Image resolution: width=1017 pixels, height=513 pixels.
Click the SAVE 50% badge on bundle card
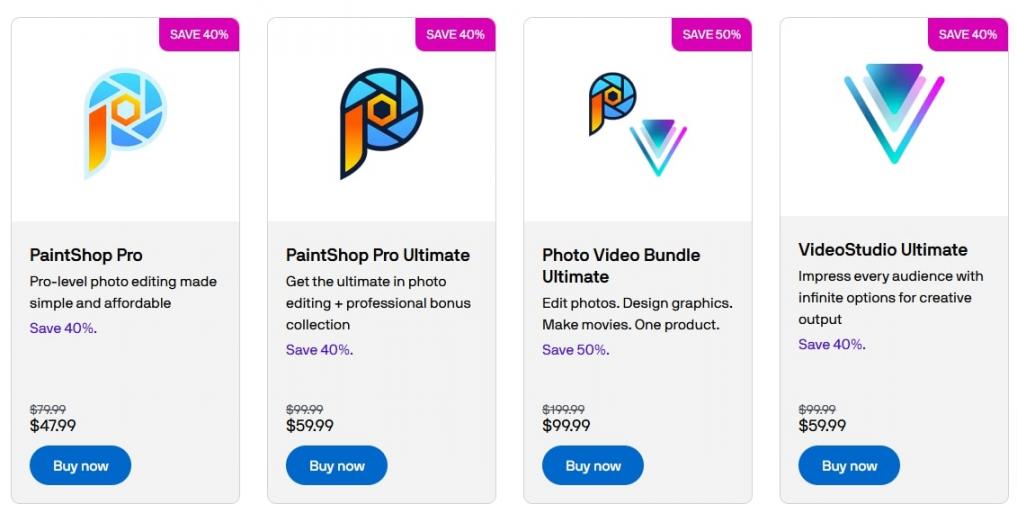711,34
